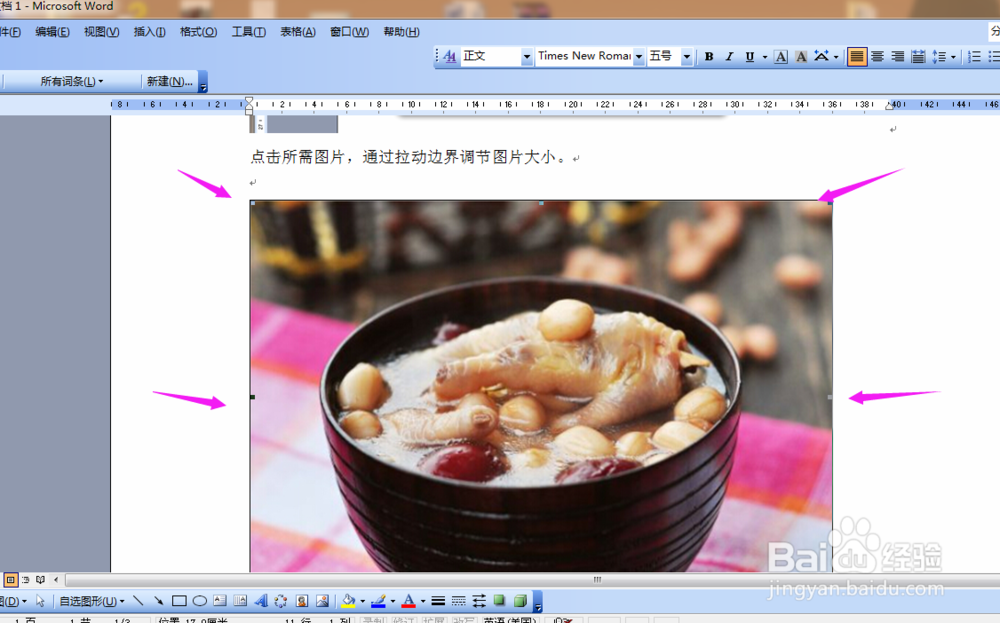This screenshot has width=1000, height=623.
Task: Open the font name dropdown
Action: (x=640, y=56)
